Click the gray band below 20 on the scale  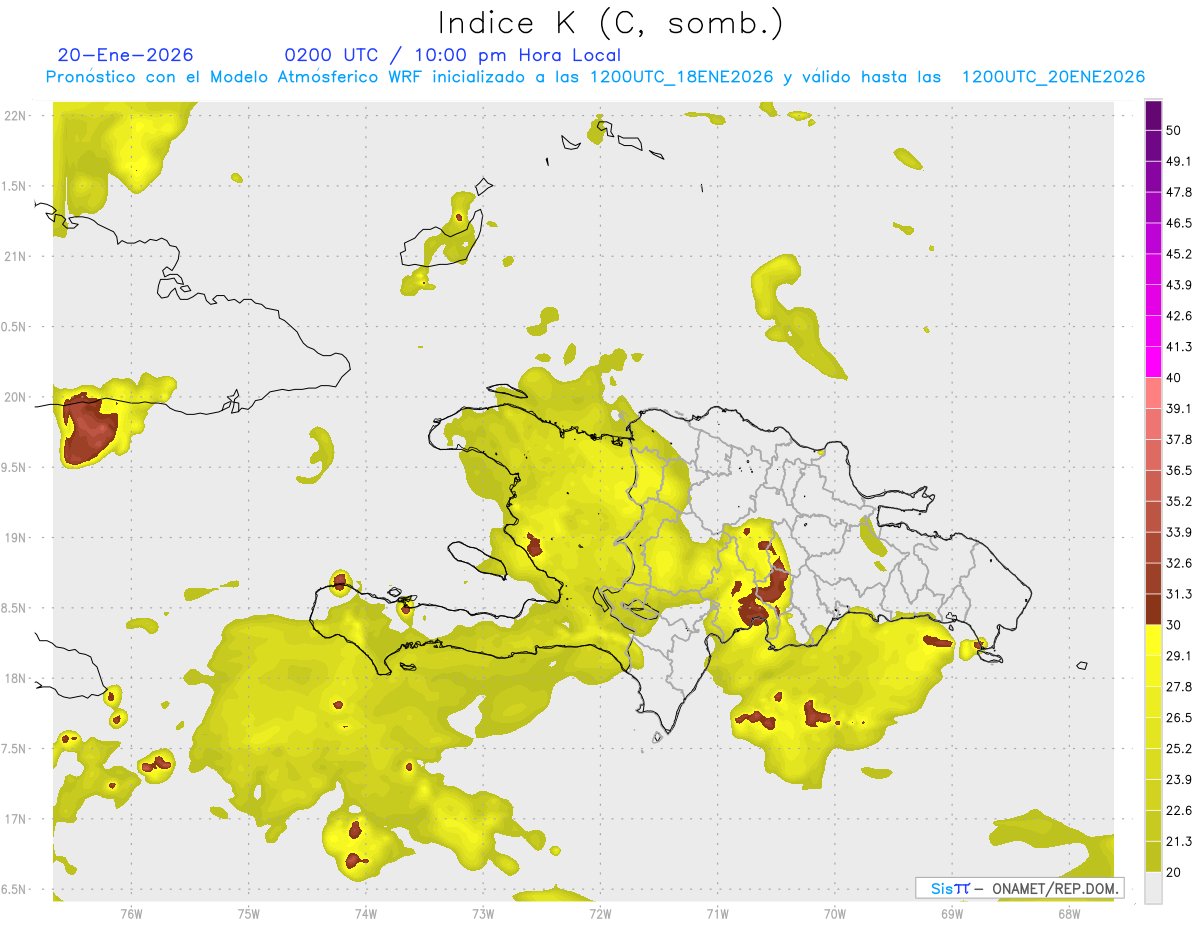tap(1153, 888)
